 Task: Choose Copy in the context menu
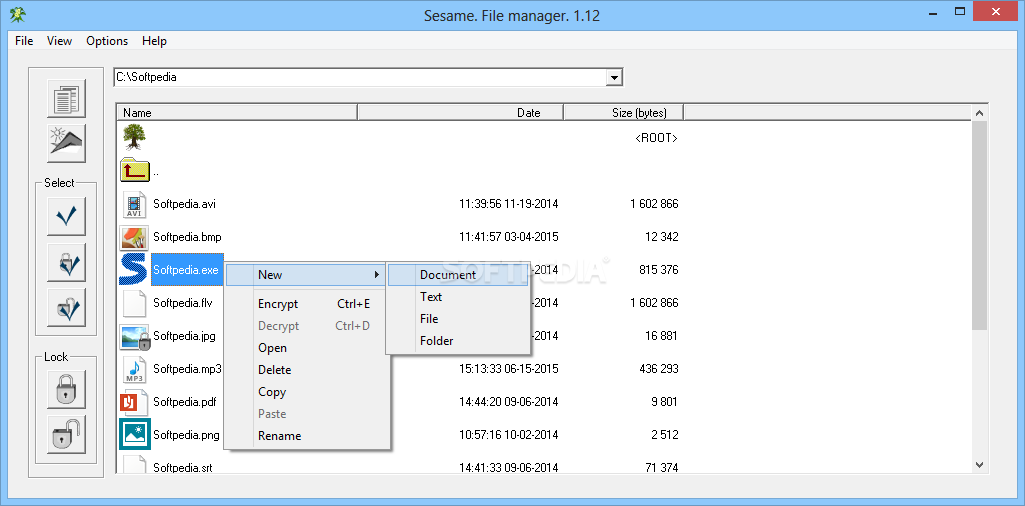point(307,392)
